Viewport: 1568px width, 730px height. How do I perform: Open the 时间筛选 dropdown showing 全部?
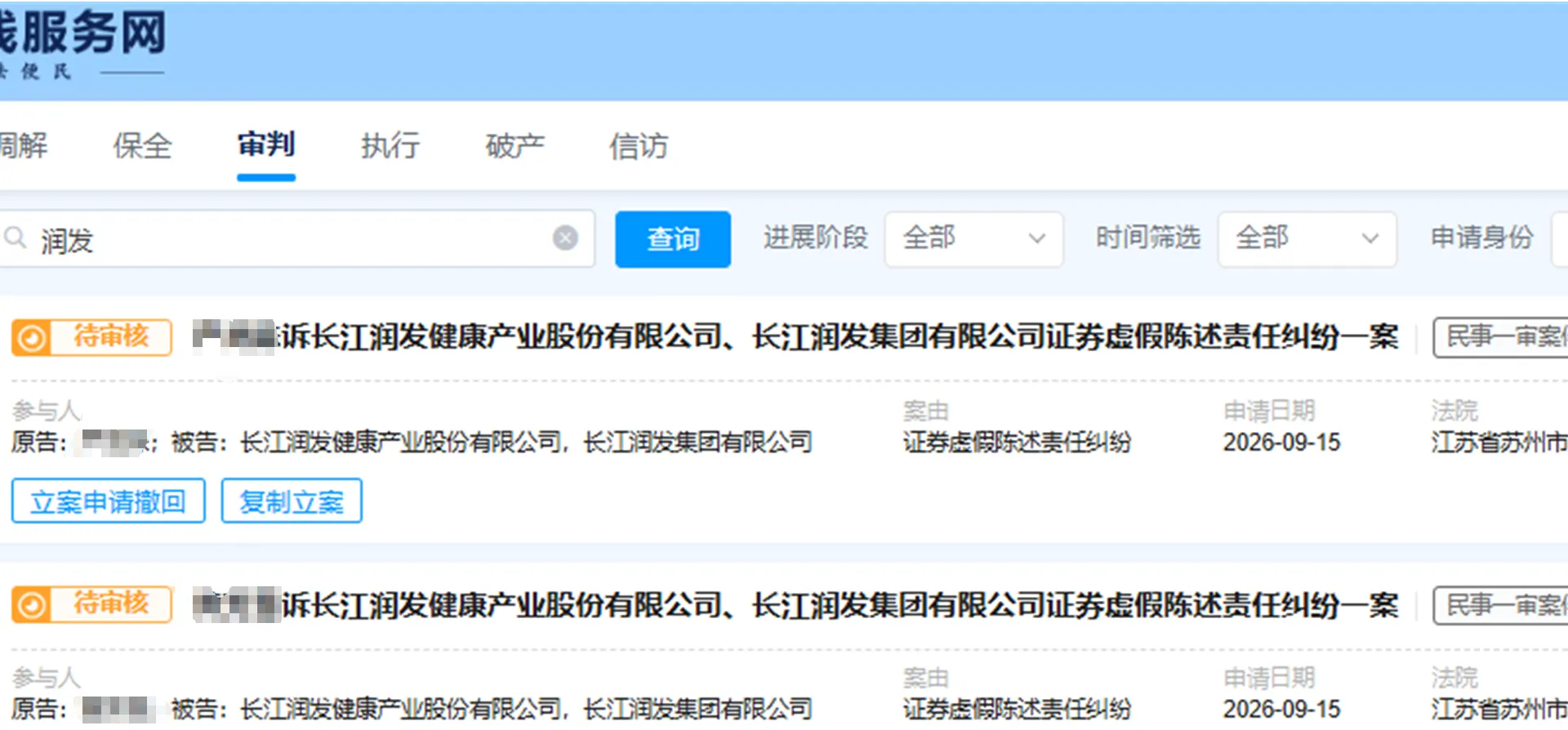click(1307, 238)
